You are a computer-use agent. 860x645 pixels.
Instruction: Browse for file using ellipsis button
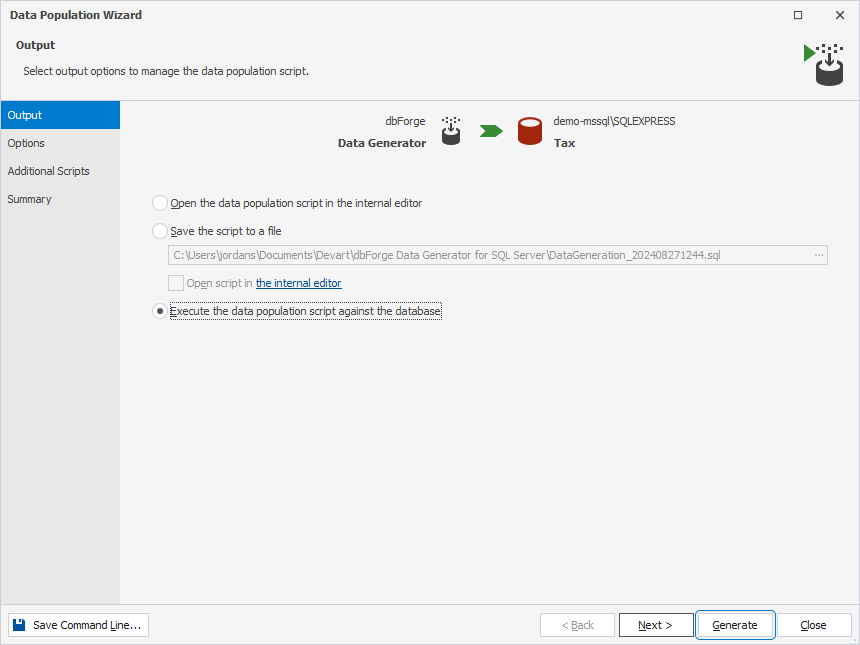pos(819,255)
